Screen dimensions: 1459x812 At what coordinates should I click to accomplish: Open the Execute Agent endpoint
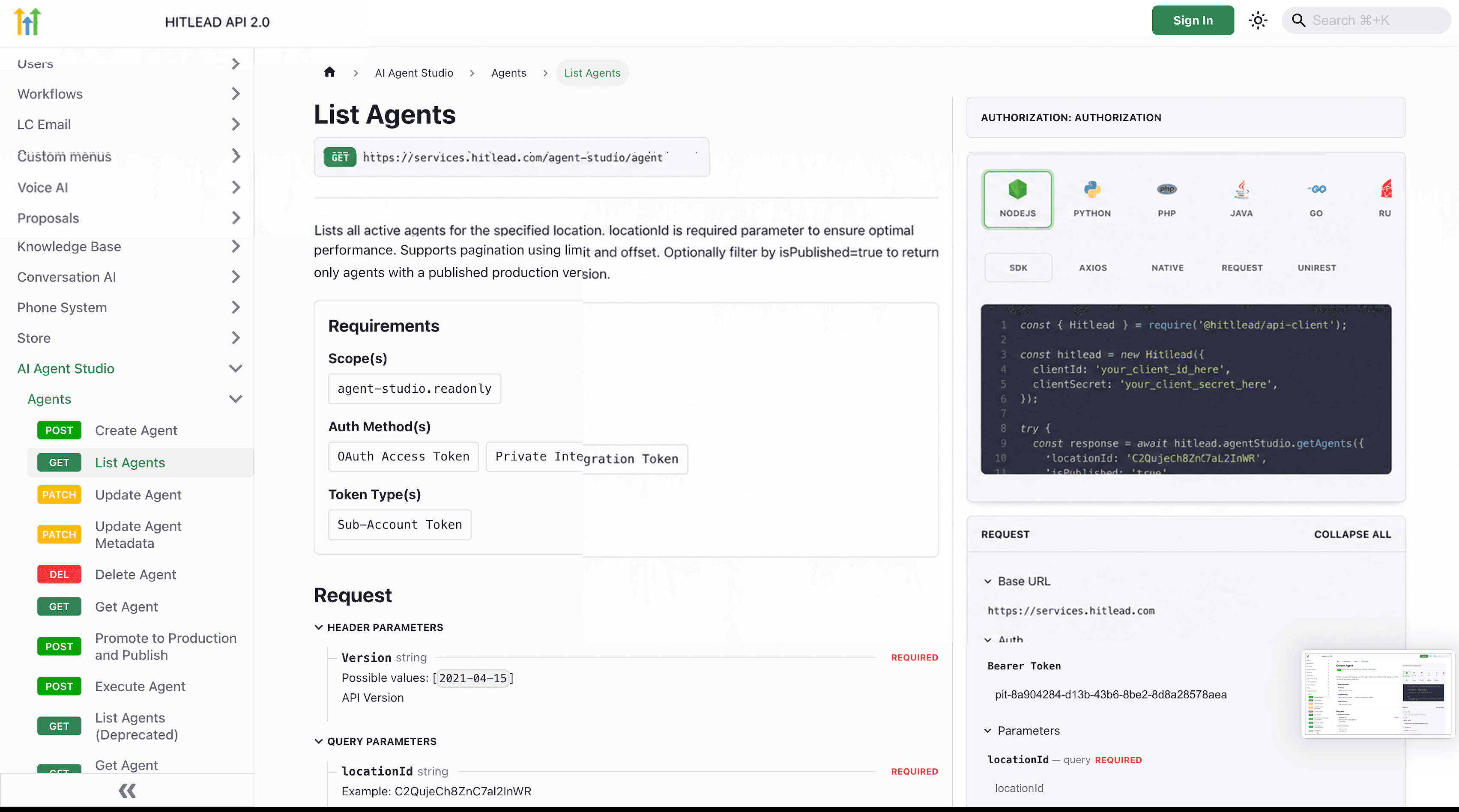pos(140,686)
